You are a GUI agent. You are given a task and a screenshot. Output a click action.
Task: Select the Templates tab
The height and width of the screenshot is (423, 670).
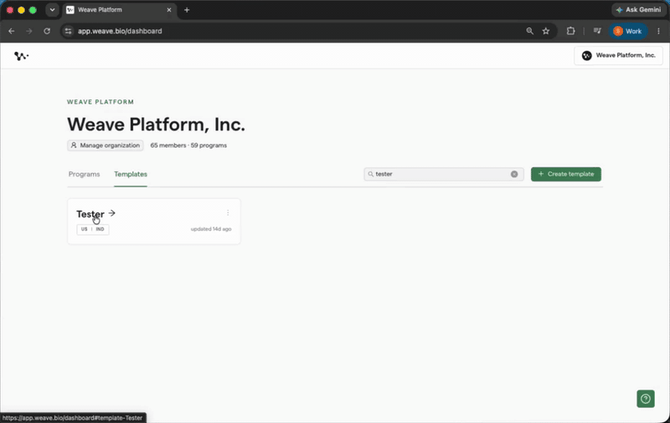point(130,174)
